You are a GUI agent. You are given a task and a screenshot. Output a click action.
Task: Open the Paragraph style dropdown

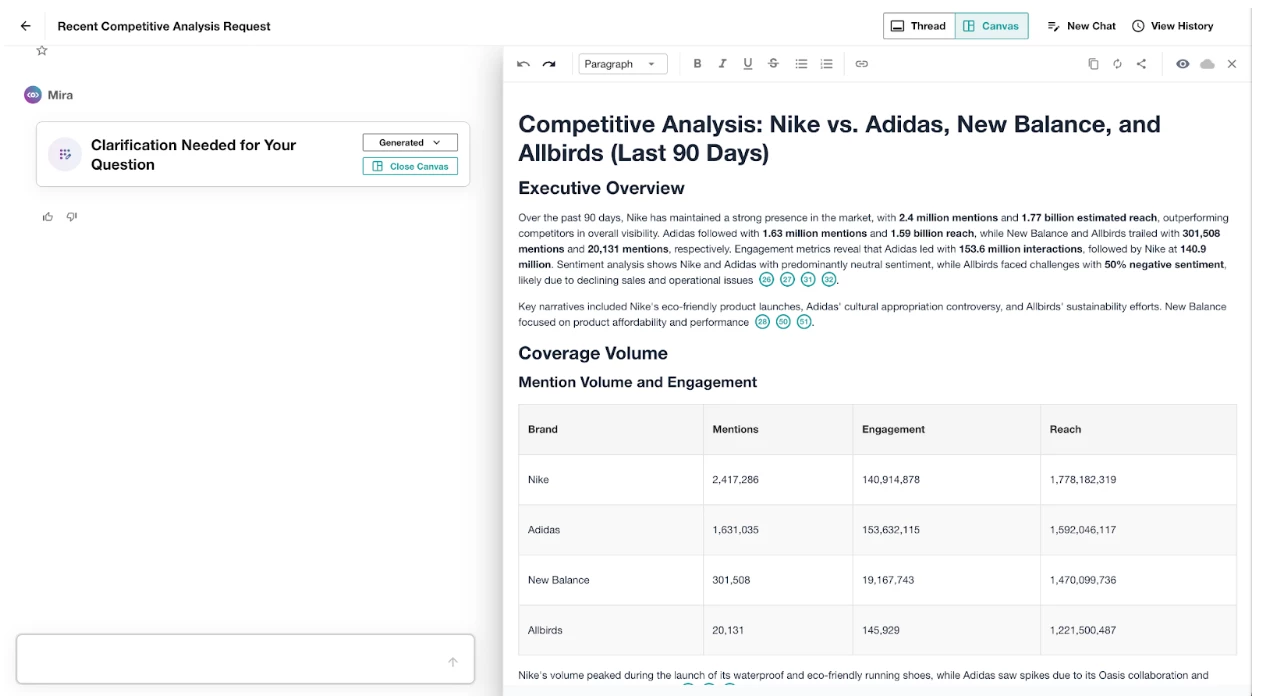pyautogui.click(x=622, y=64)
